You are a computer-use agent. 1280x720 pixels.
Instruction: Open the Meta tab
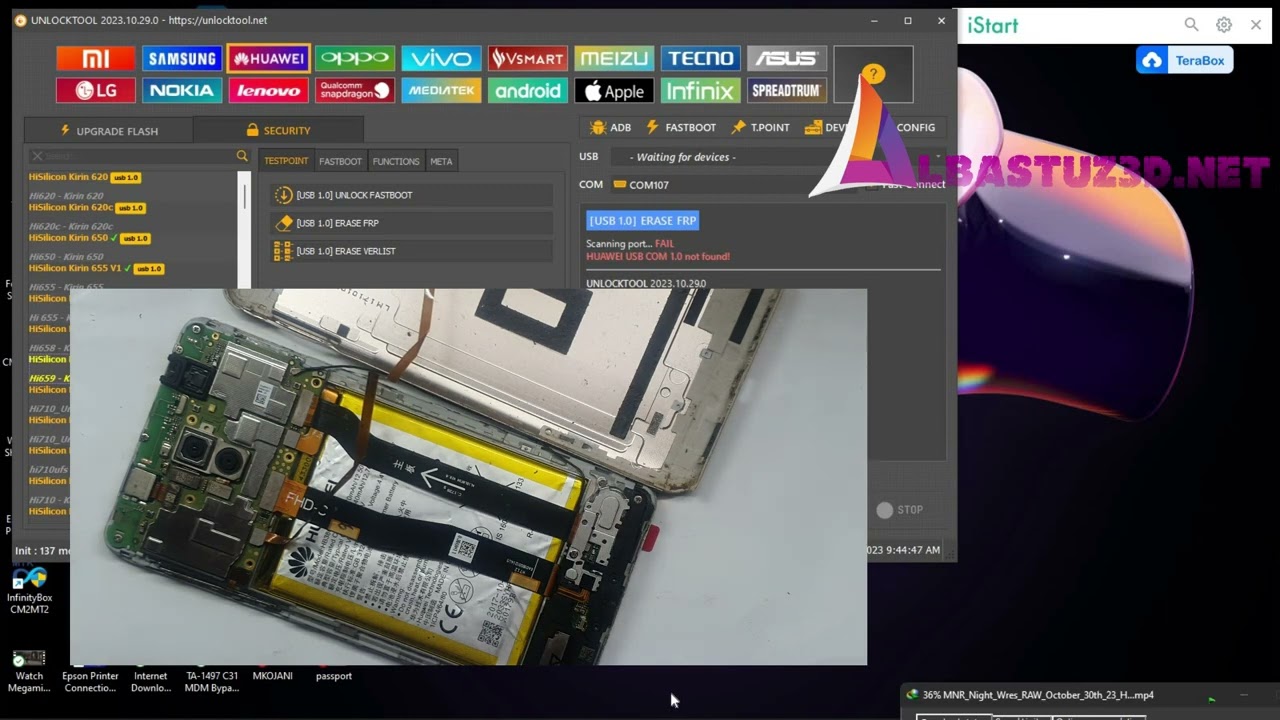click(x=441, y=161)
